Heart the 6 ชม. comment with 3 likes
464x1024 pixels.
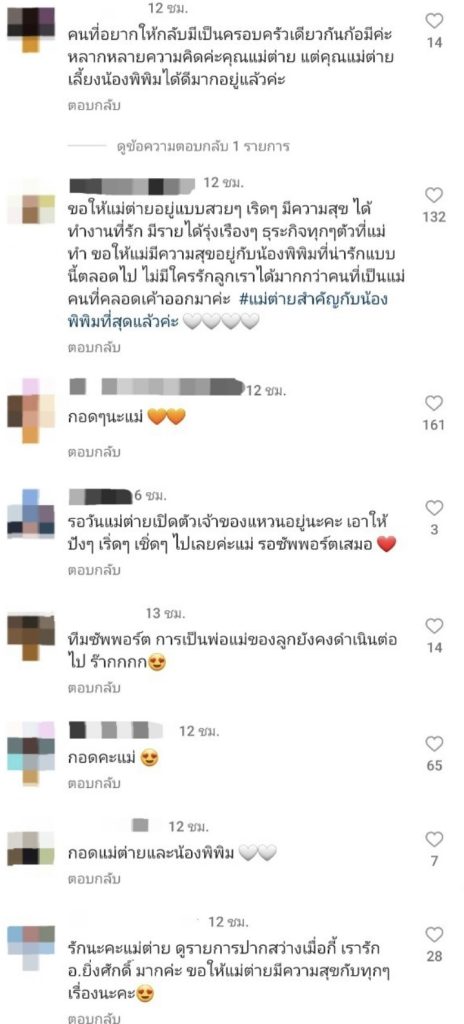pyautogui.click(x=434, y=508)
